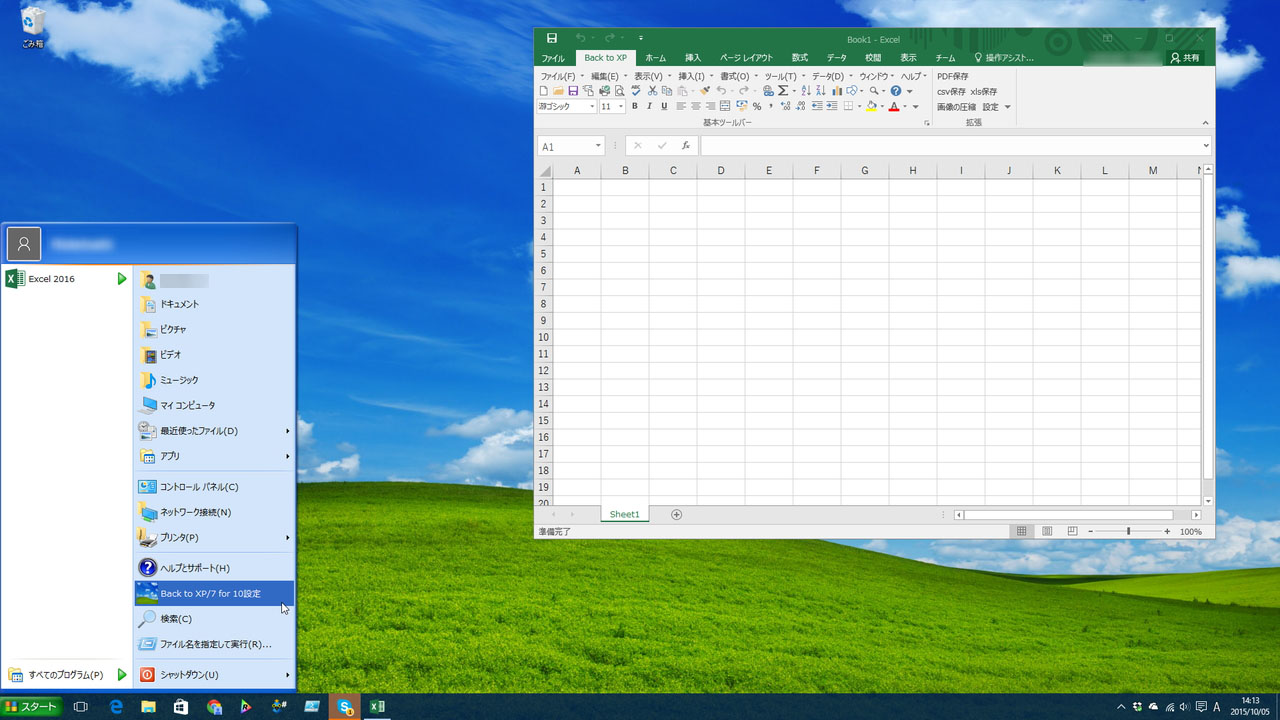
Task: Select the Sheet1 tab at the bottom
Action: coord(624,514)
